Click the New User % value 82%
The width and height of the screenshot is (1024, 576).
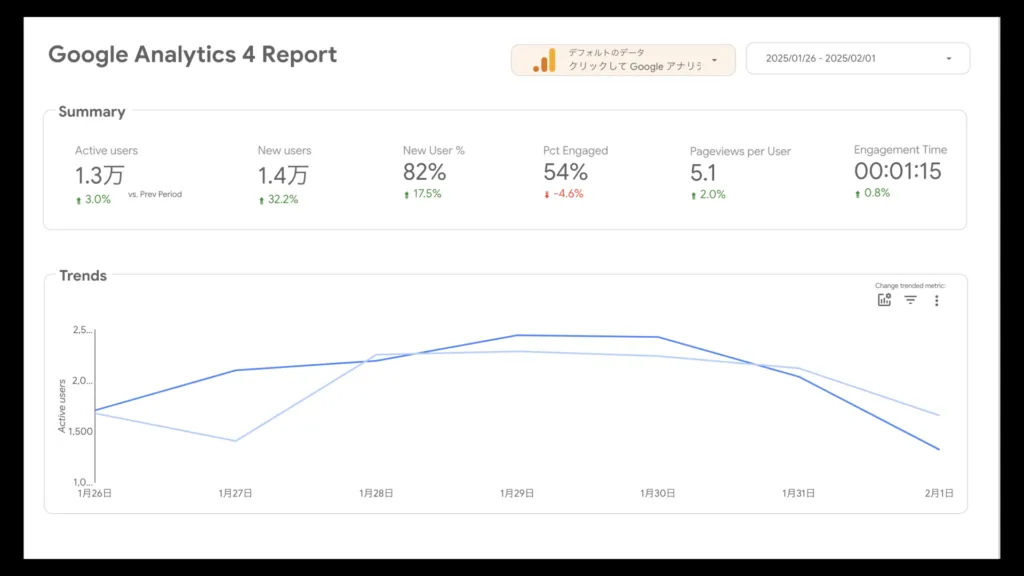coord(424,172)
